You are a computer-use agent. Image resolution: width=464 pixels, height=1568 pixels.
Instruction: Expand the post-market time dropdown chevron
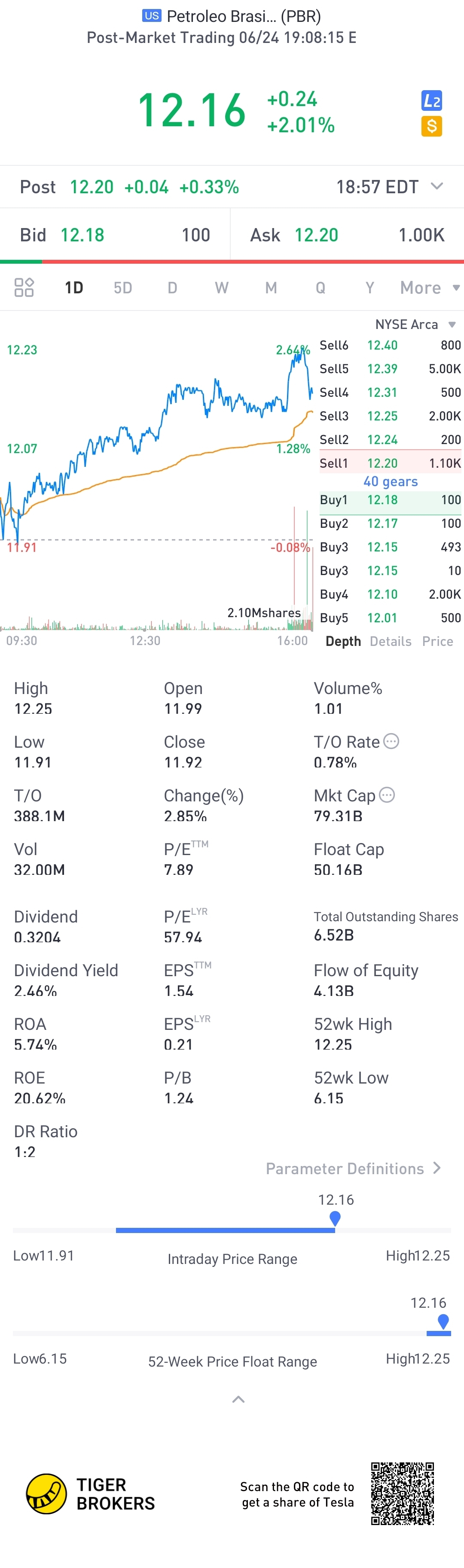pyautogui.click(x=437, y=186)
